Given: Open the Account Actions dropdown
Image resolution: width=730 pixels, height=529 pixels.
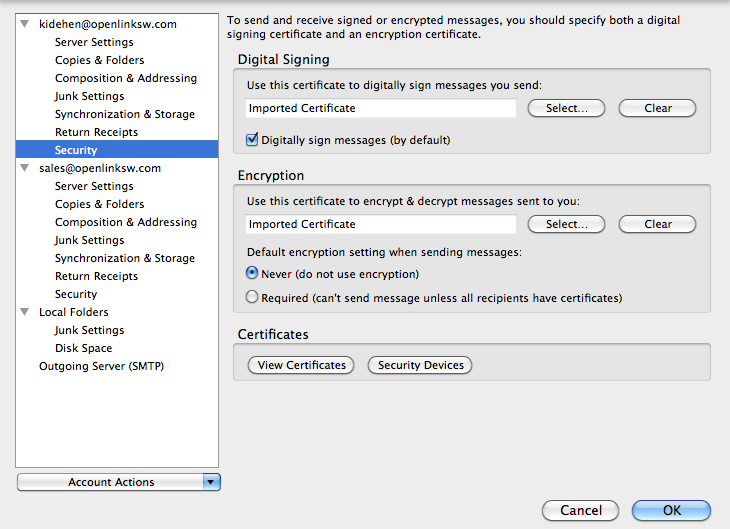Looking at the screenshot, I should [x=119, y=482].
